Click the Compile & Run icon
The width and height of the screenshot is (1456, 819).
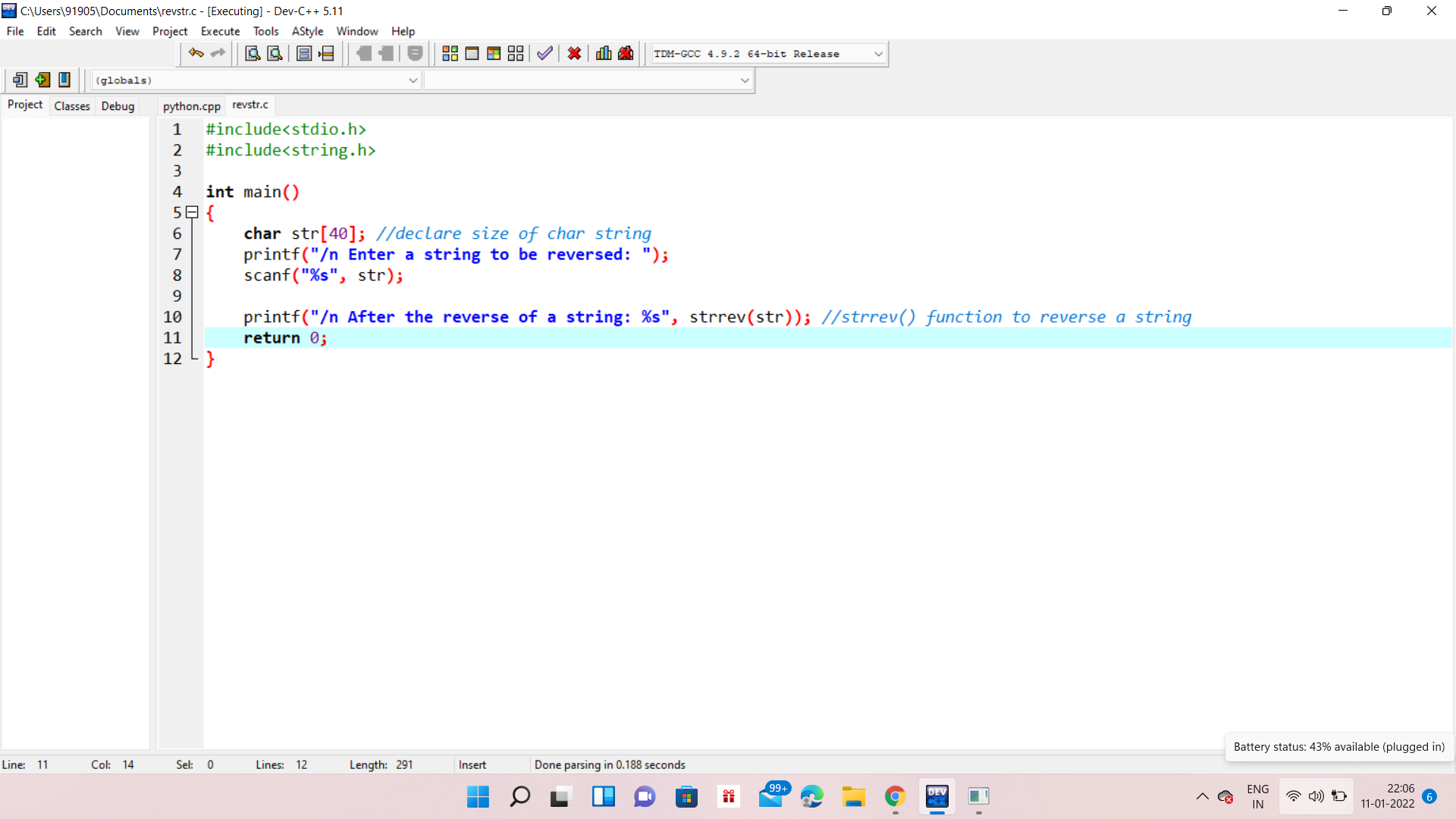tap(494, 53)
